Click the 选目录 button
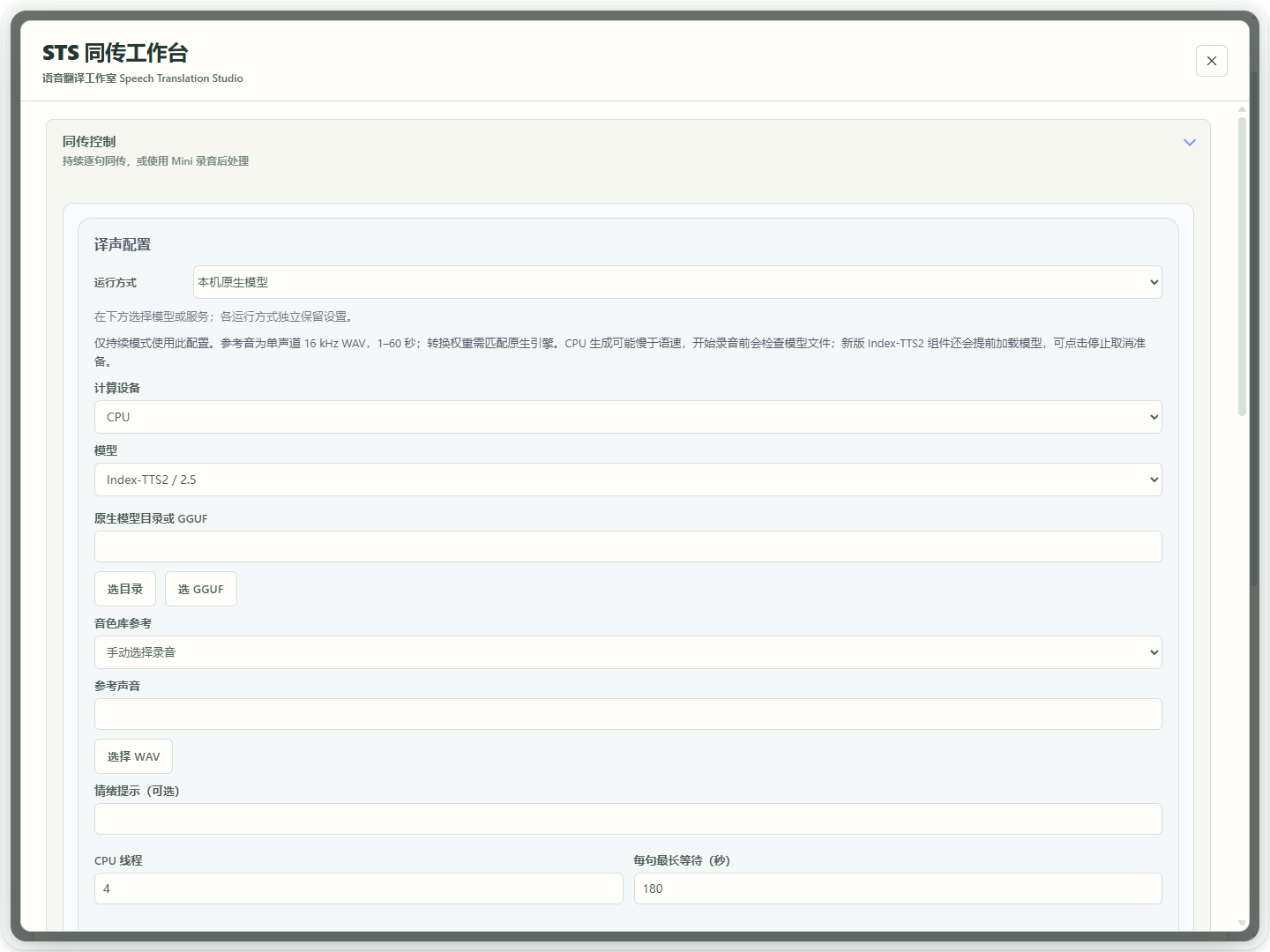Viewport: 1270px width, 952px height. (125, 589)
